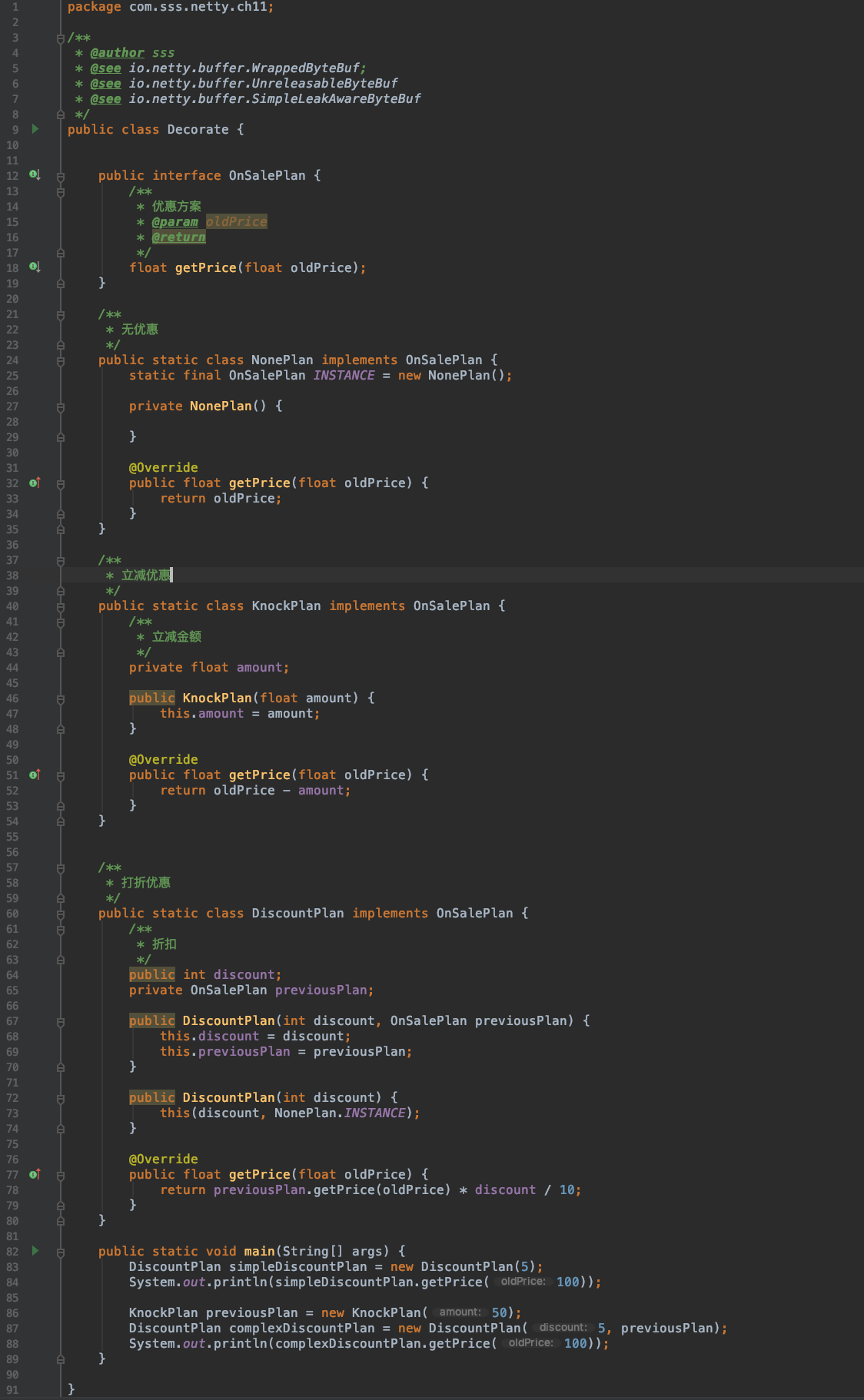The width and height of the screenshot is (864, 1400).
Task: Click the INSTANCE constant declaration in NonePlan
Action: pos(344,375)
